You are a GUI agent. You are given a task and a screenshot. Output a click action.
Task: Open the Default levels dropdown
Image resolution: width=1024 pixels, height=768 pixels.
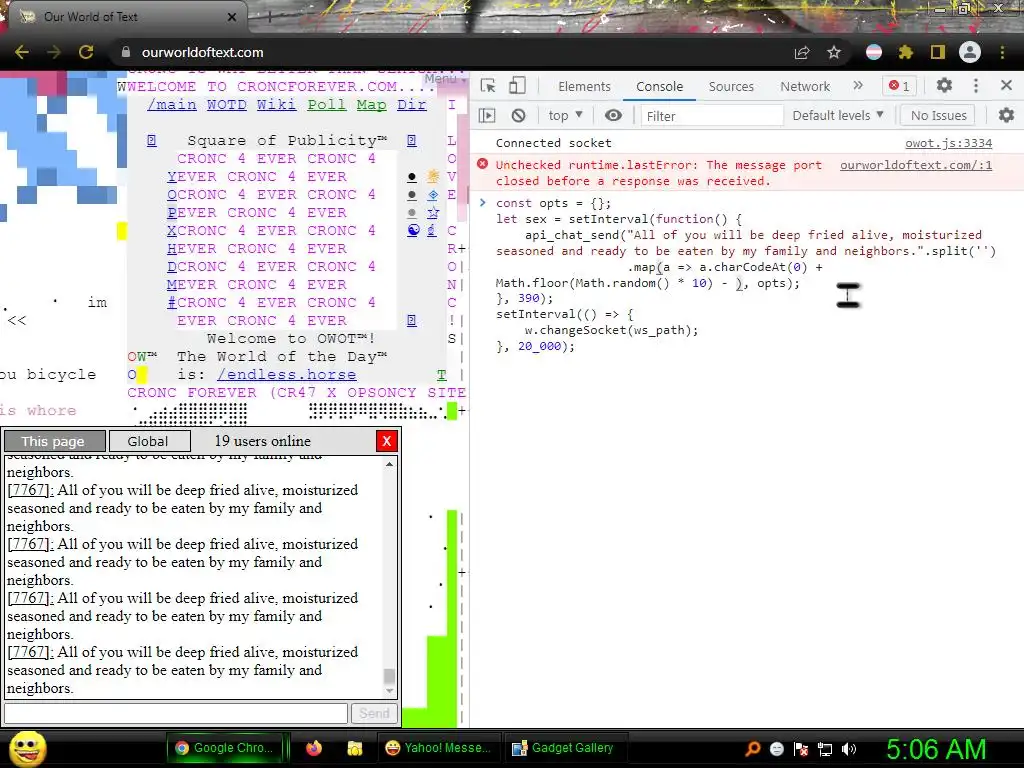838,116
